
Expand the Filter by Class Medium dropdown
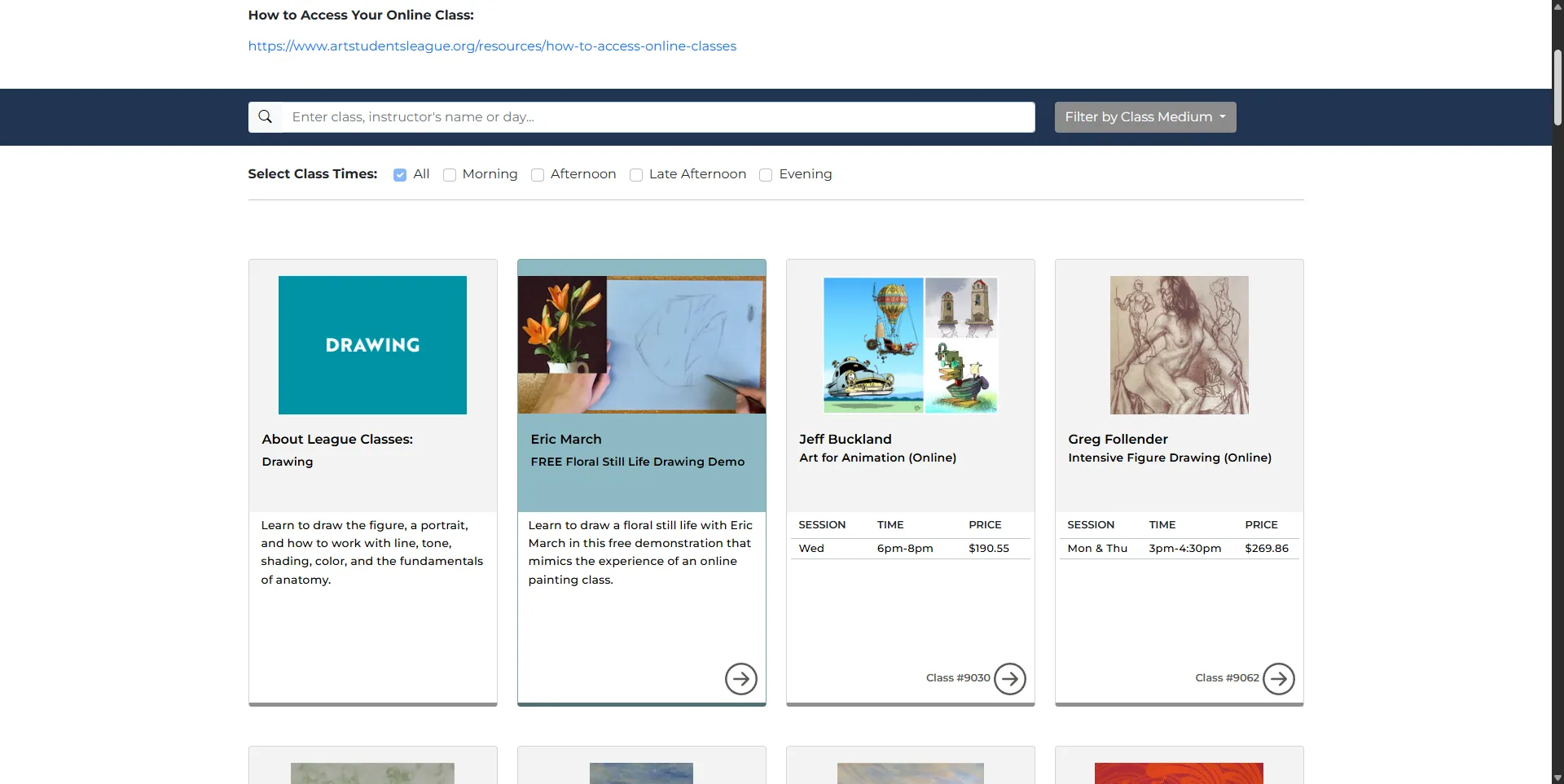pyautogui.click(x=1144, y=117)
